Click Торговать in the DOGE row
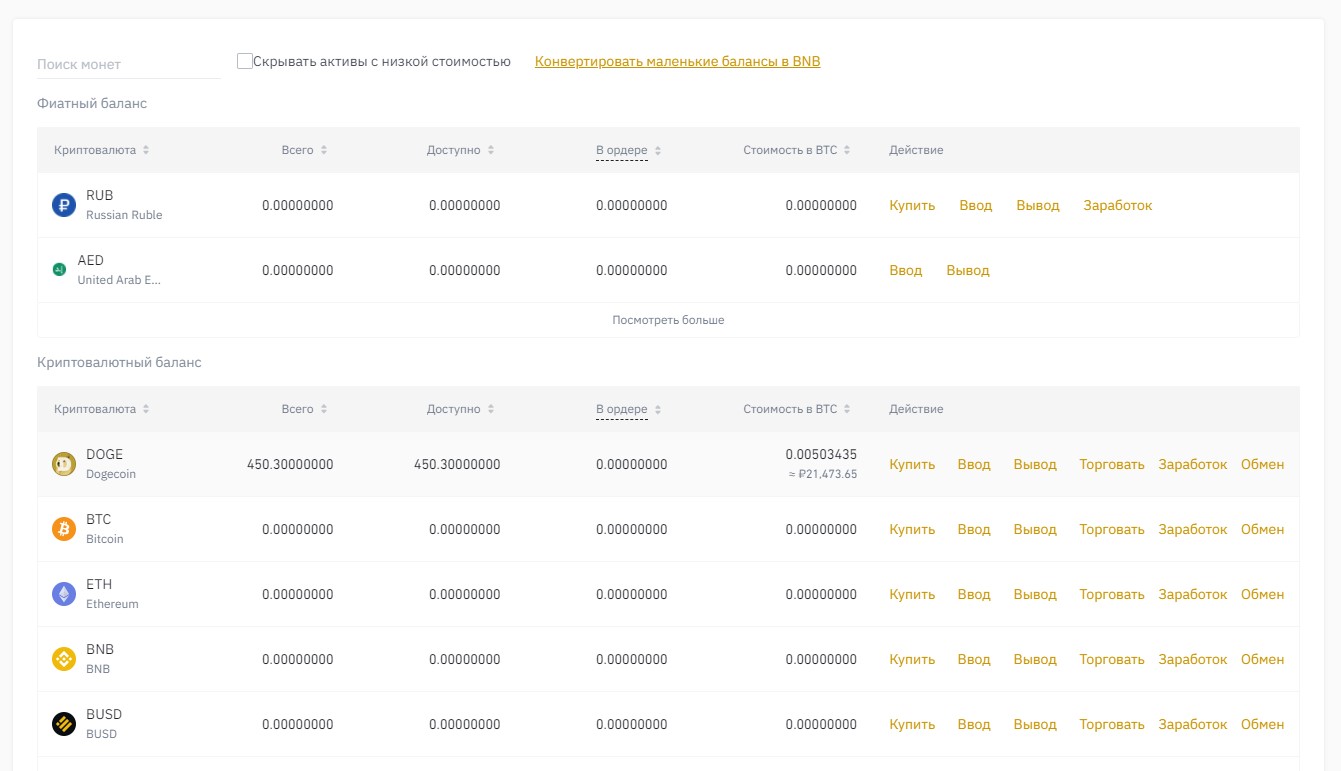This screenshot has height=771, width=1341. [x=1112, y=464]
